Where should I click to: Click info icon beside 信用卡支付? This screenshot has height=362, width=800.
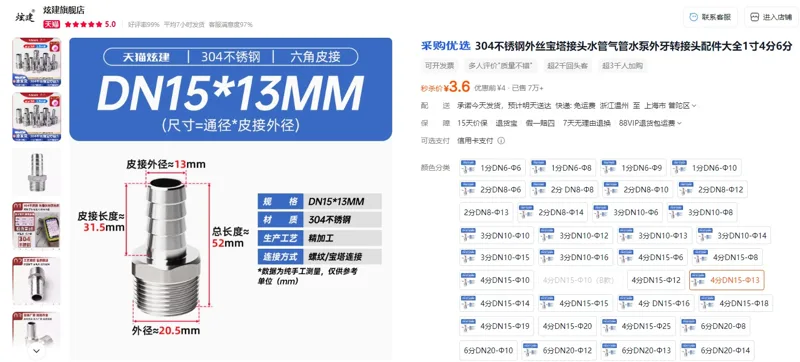501,141
